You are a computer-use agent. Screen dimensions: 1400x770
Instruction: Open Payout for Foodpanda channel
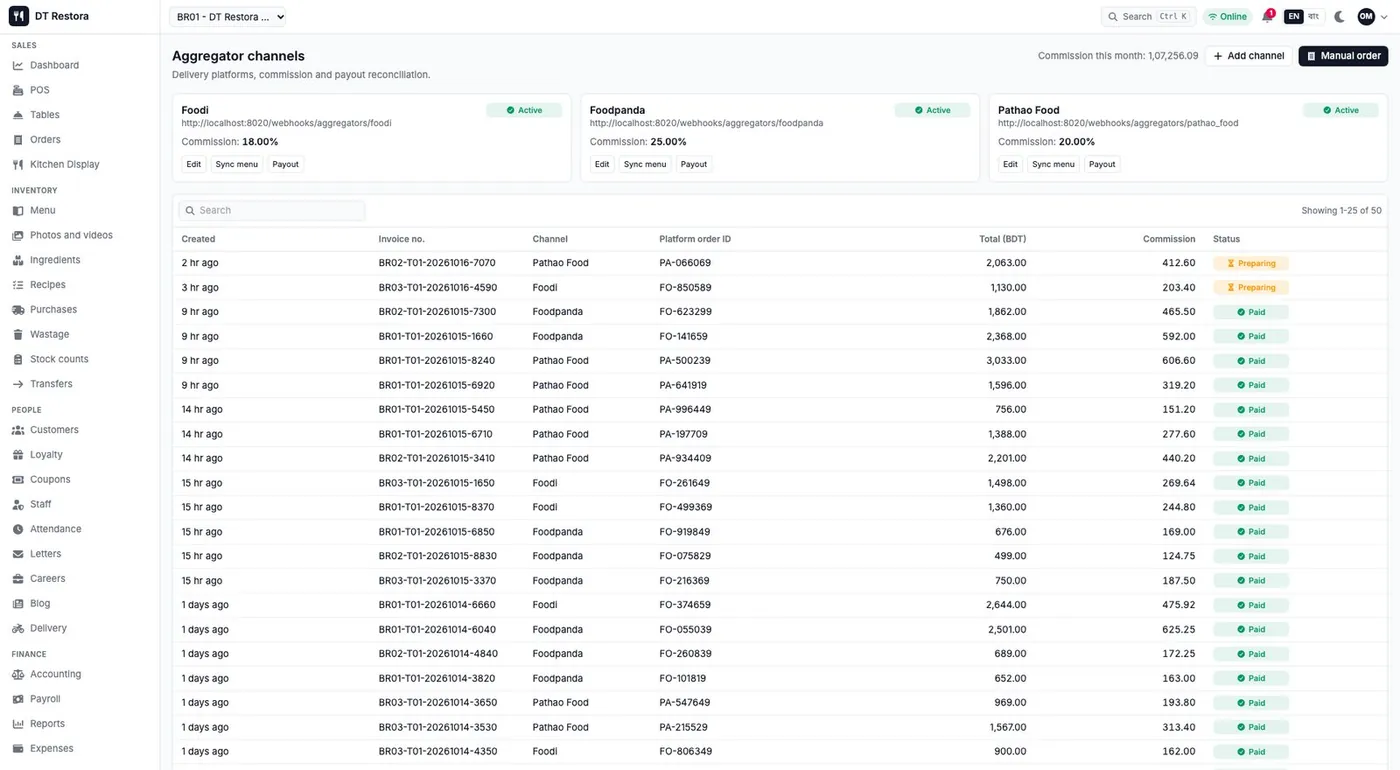tap(694, 164)
